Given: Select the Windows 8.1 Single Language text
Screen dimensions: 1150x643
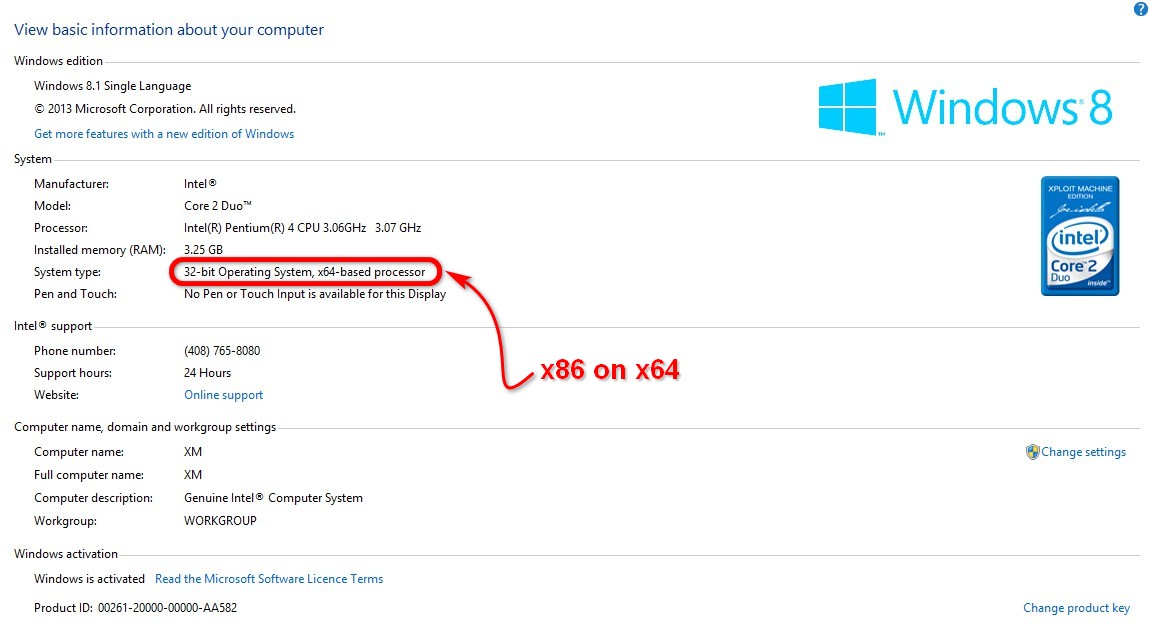Looking at the screenshot, I should (112, 86).
